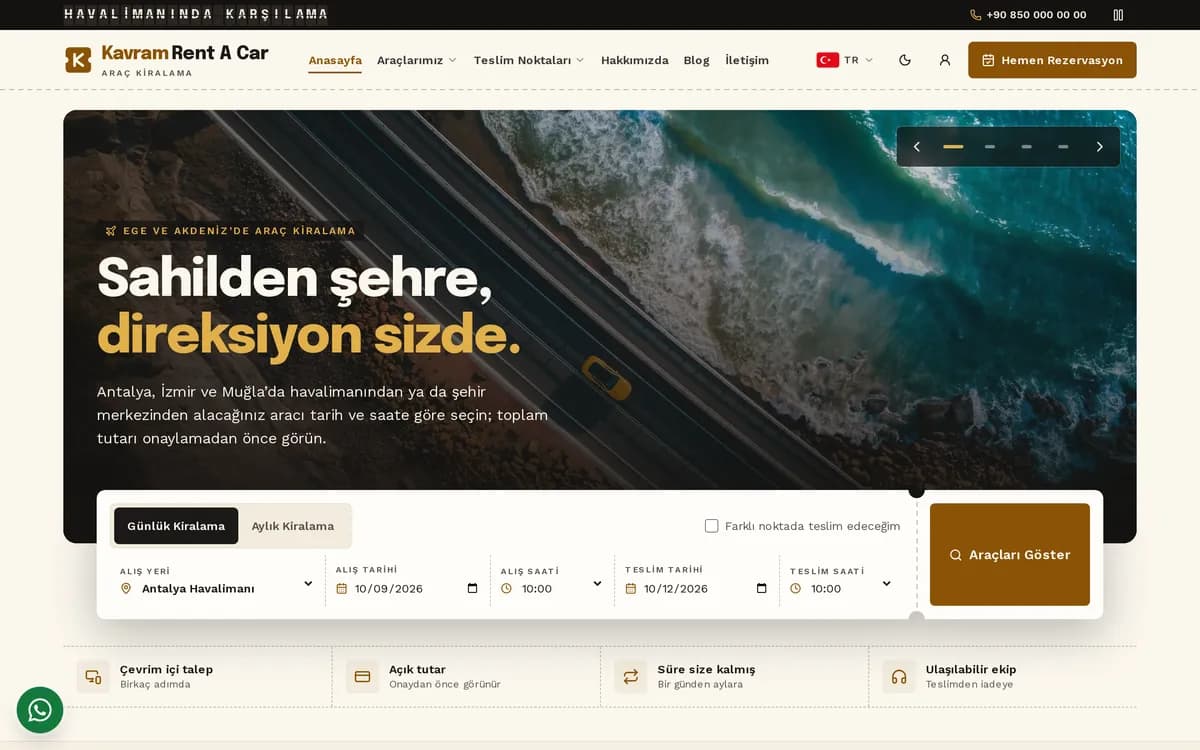Click the Teslim Tarihi date field
The height and width of the screenshot is (750, 1200).
(697, 588)
